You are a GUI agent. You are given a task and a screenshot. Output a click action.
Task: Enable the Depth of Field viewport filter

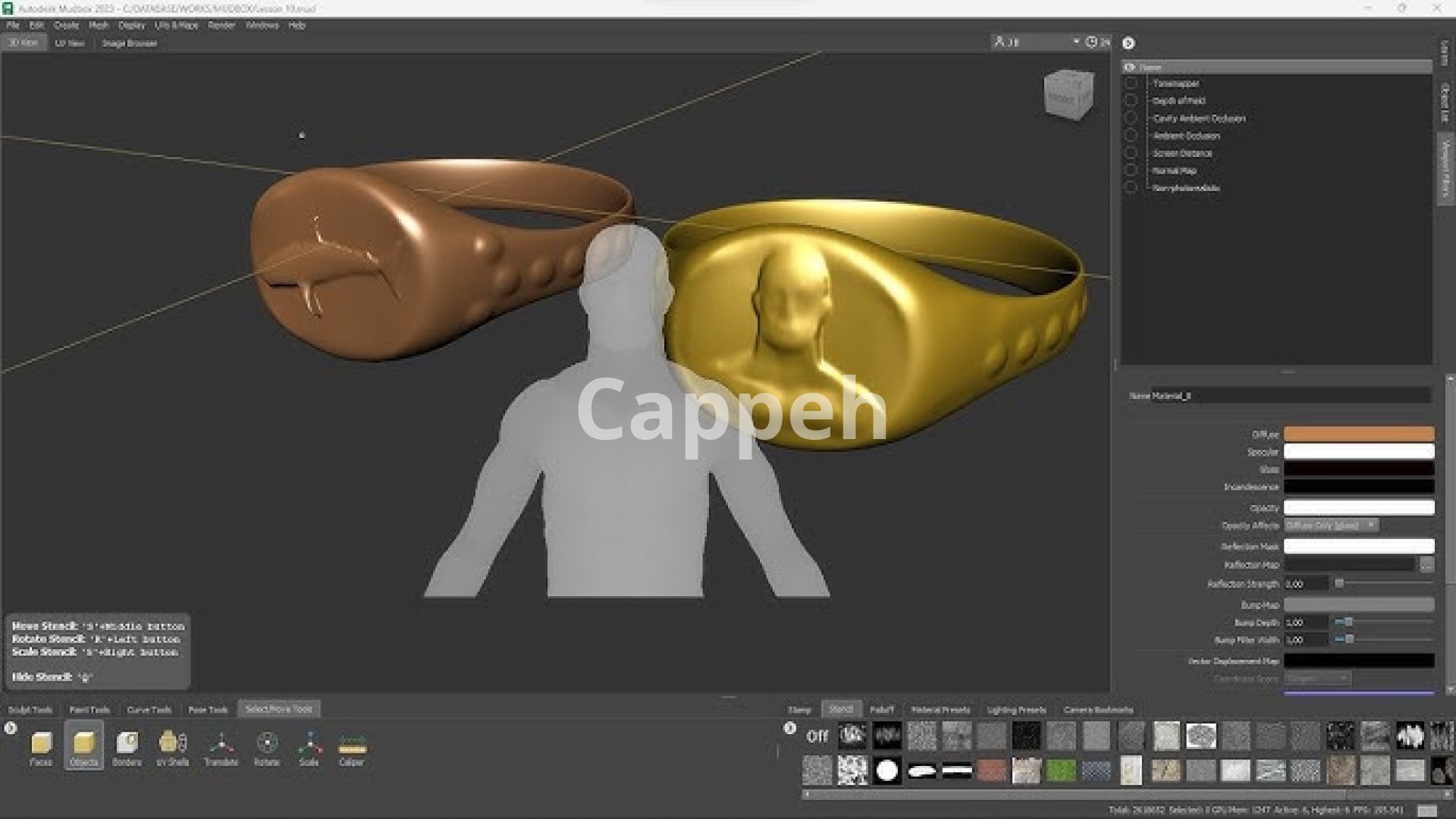(x=1131, y=101)
